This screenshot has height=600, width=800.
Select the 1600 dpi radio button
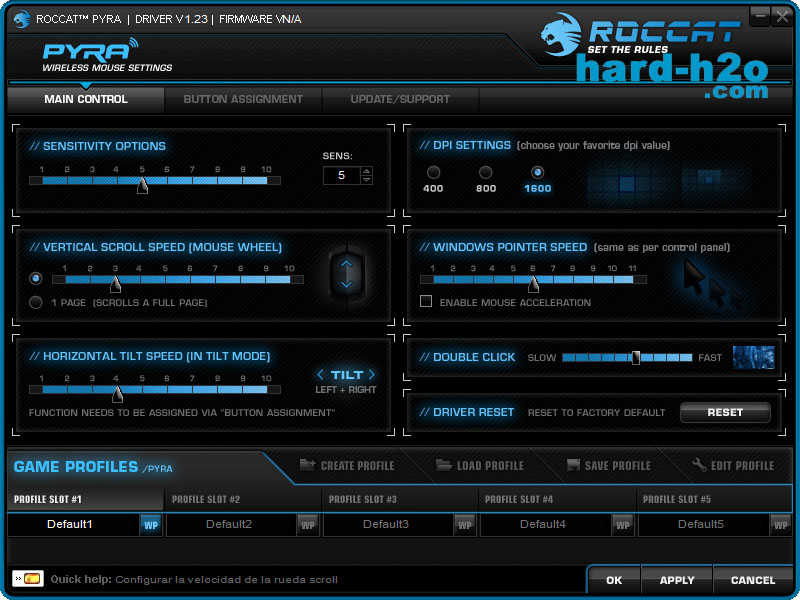click(537, 172)
